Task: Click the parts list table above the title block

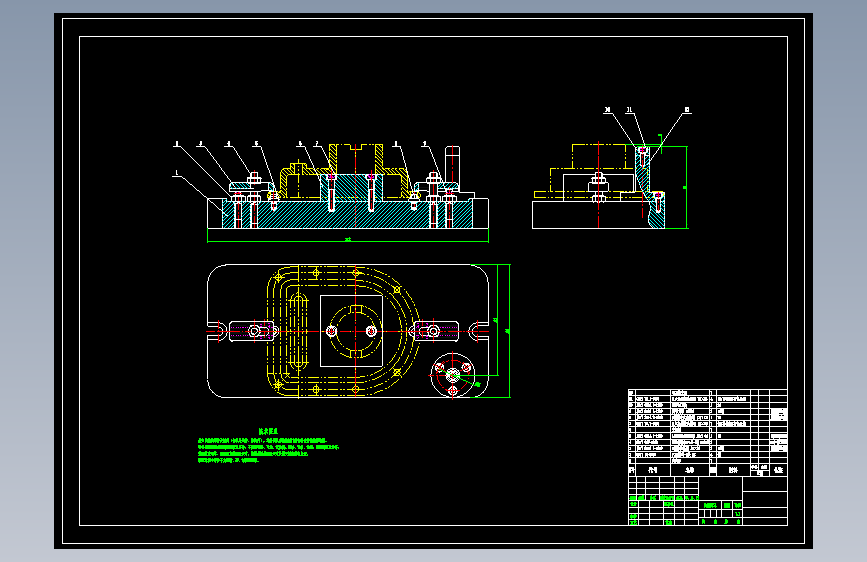Action: coord(708,433)
